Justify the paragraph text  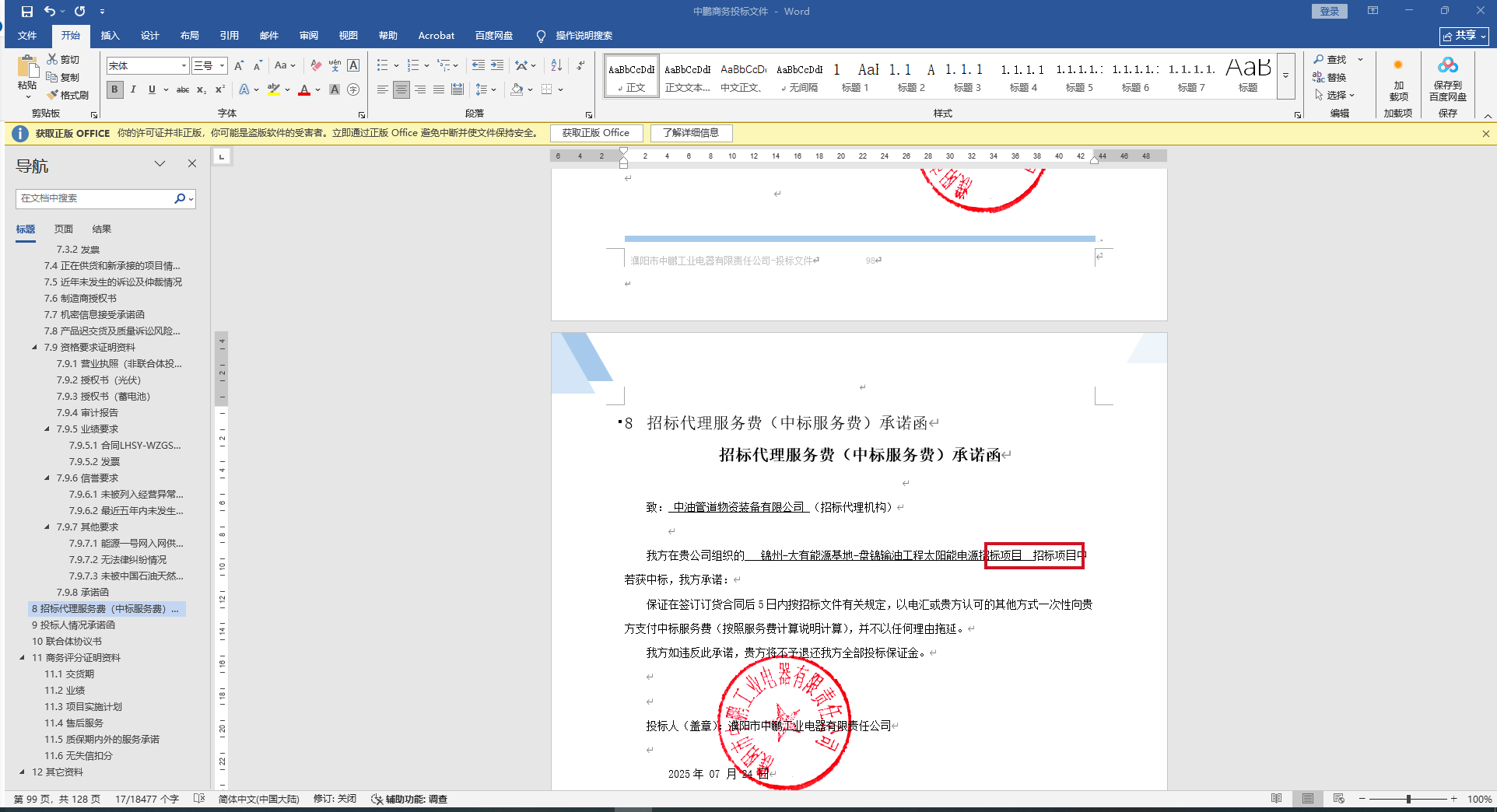click(x=439, y=89)
